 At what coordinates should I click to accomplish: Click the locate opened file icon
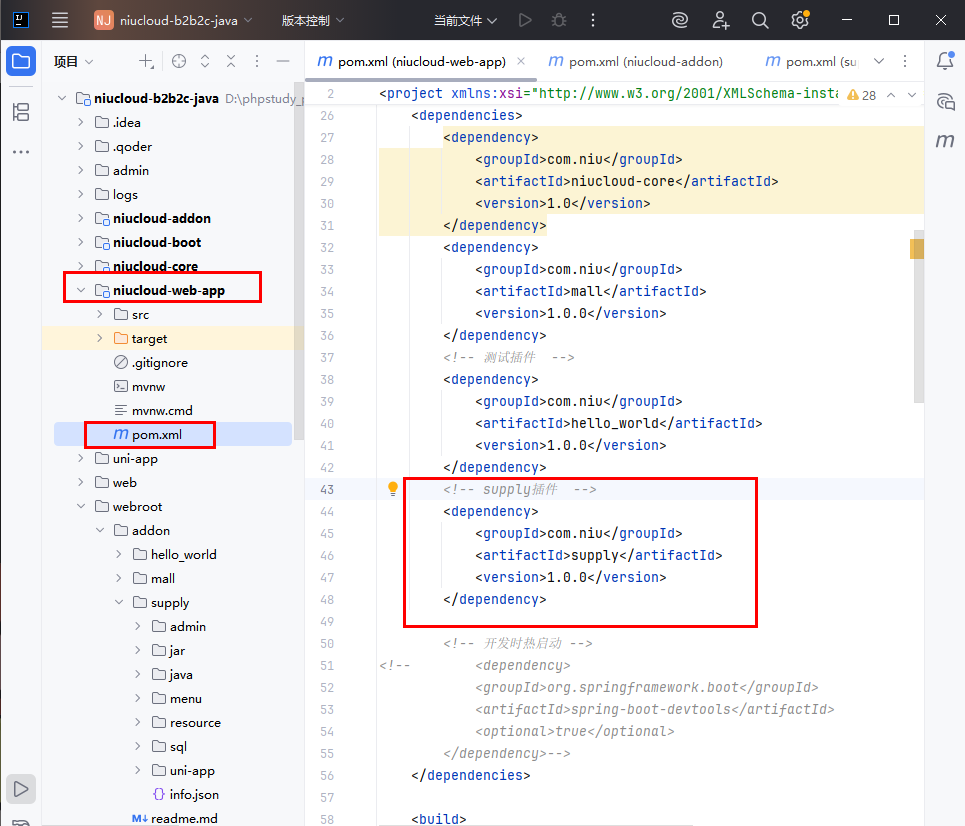pyautogui.click(x=179, y=62)
